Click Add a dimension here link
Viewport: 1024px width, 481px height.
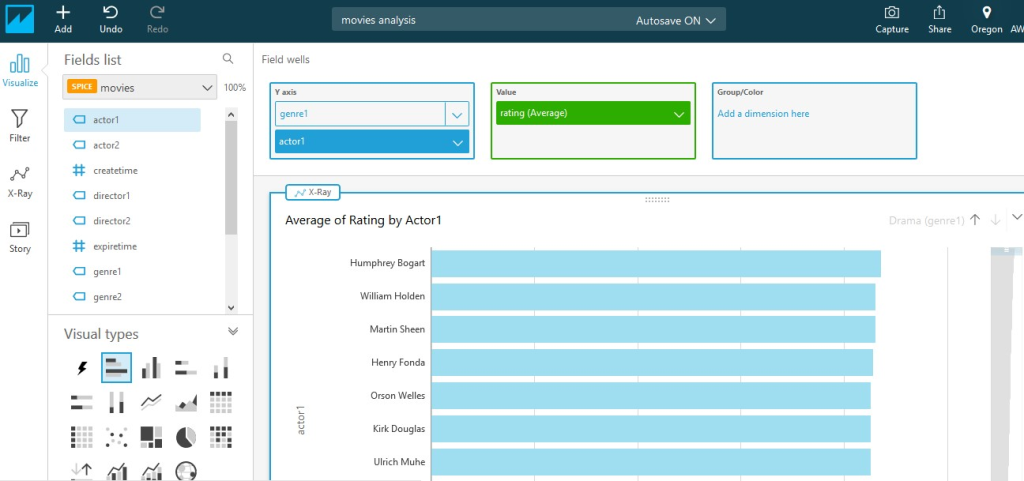coord(763,114)
